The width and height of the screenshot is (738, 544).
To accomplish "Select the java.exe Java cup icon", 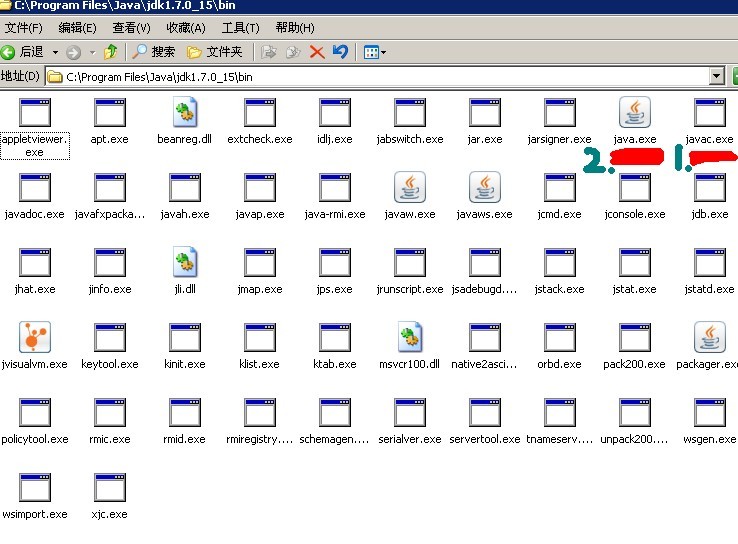I will click(634, 112).
